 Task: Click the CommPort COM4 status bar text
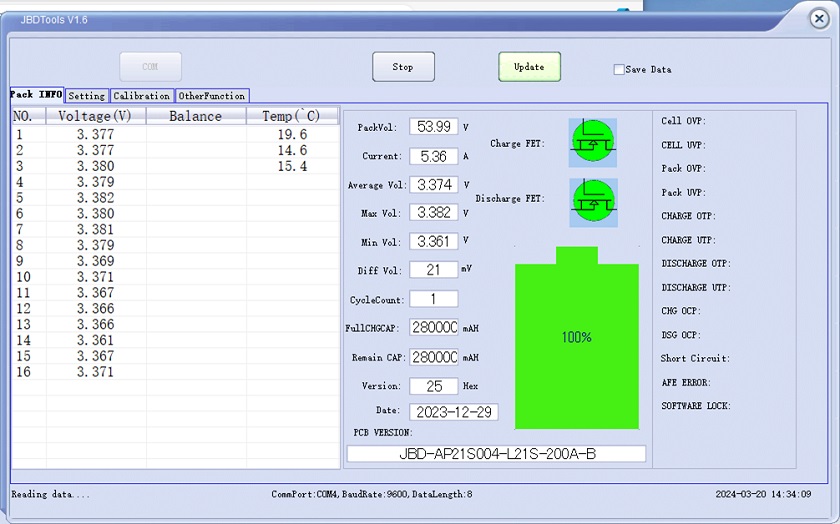372,494
